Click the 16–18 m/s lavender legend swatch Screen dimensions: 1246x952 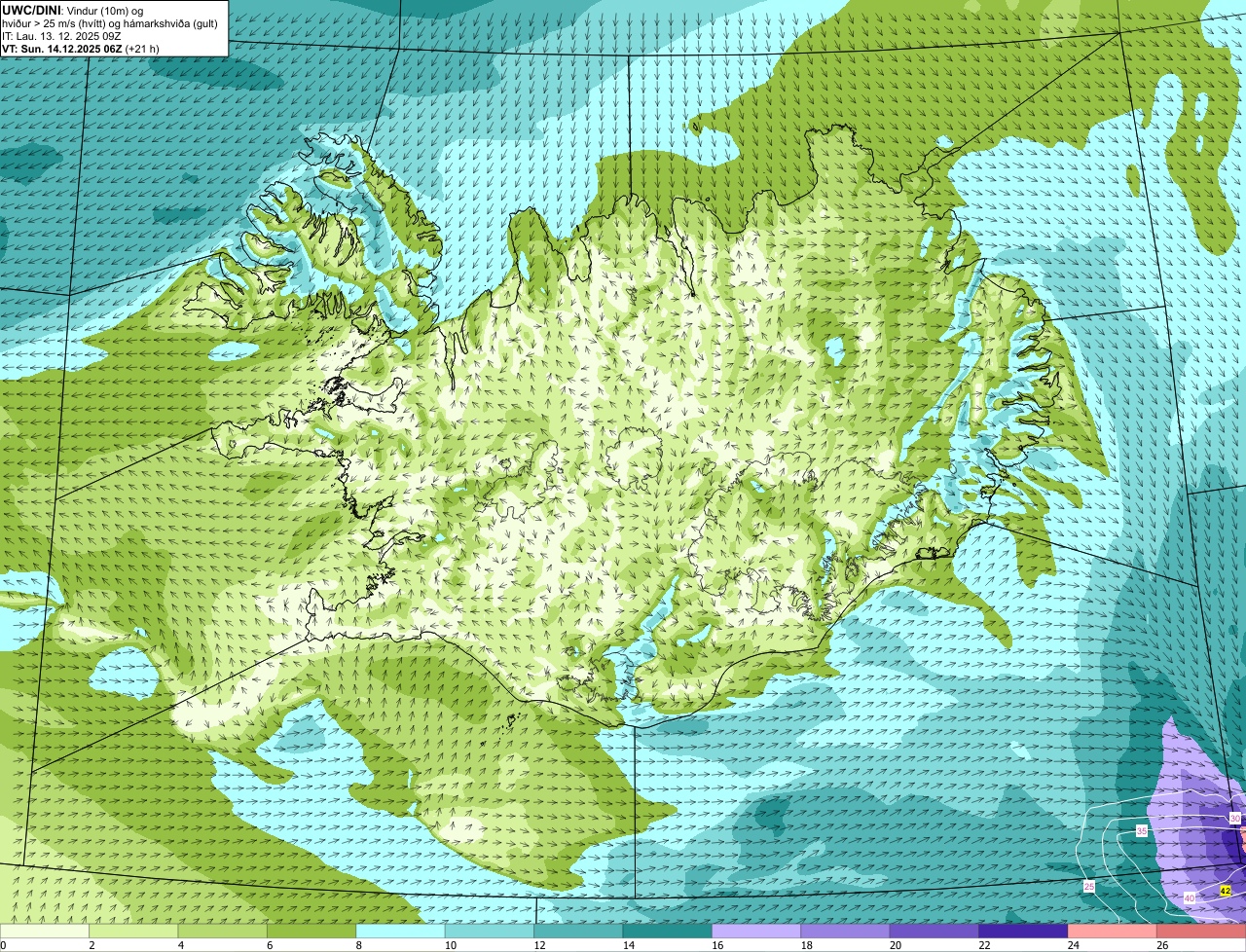click(757, 931)
